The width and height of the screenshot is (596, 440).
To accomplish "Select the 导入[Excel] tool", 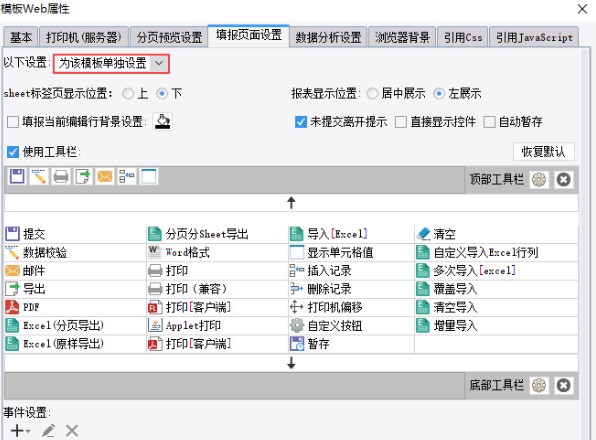I will tap(352, 234).
